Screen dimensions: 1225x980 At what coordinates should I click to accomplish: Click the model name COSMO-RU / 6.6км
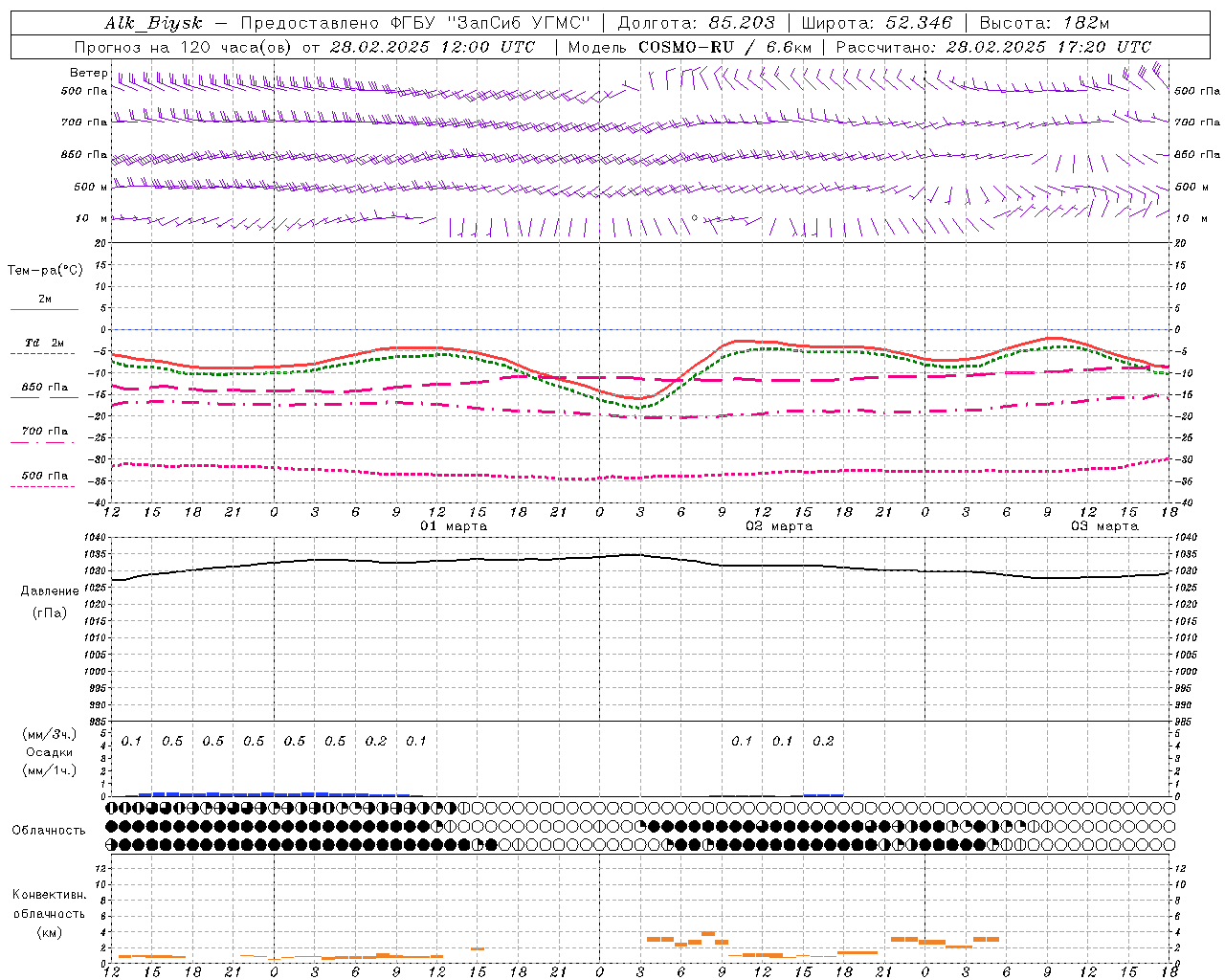[724, 47]
